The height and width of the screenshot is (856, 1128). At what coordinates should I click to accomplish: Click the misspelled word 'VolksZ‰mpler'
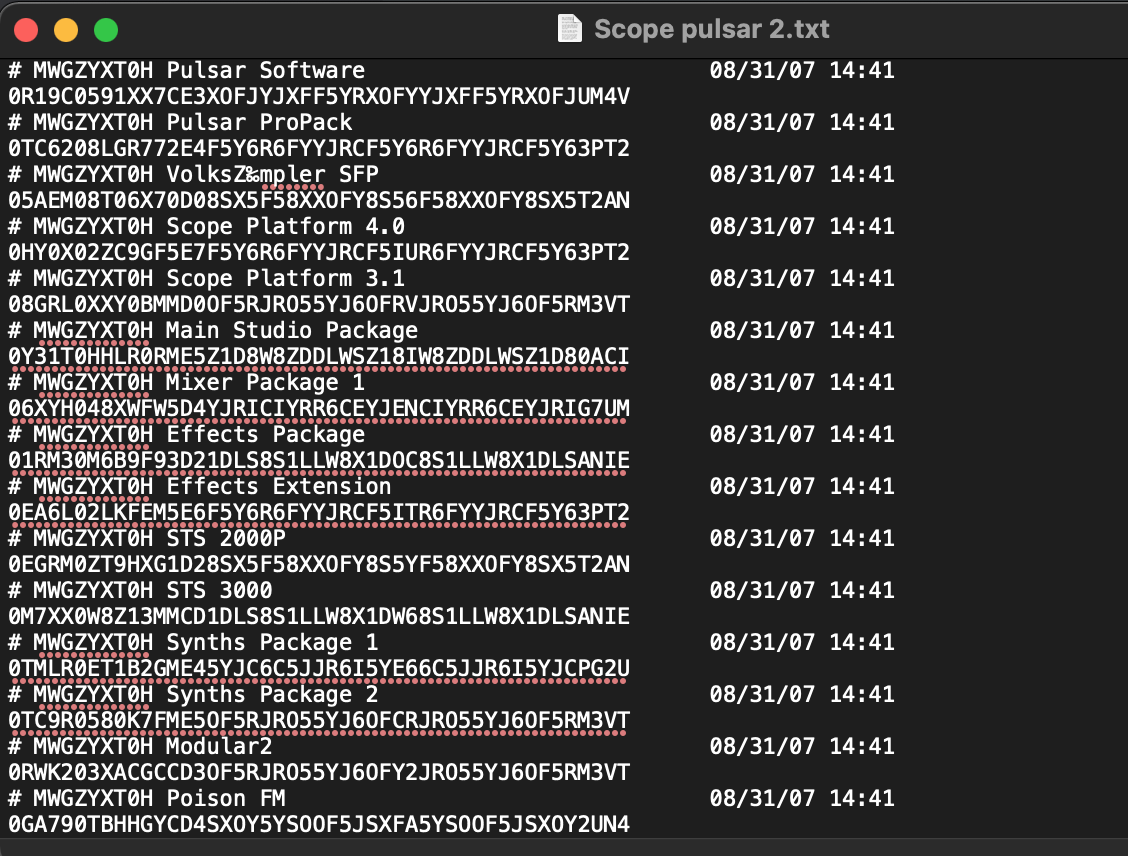245,174
